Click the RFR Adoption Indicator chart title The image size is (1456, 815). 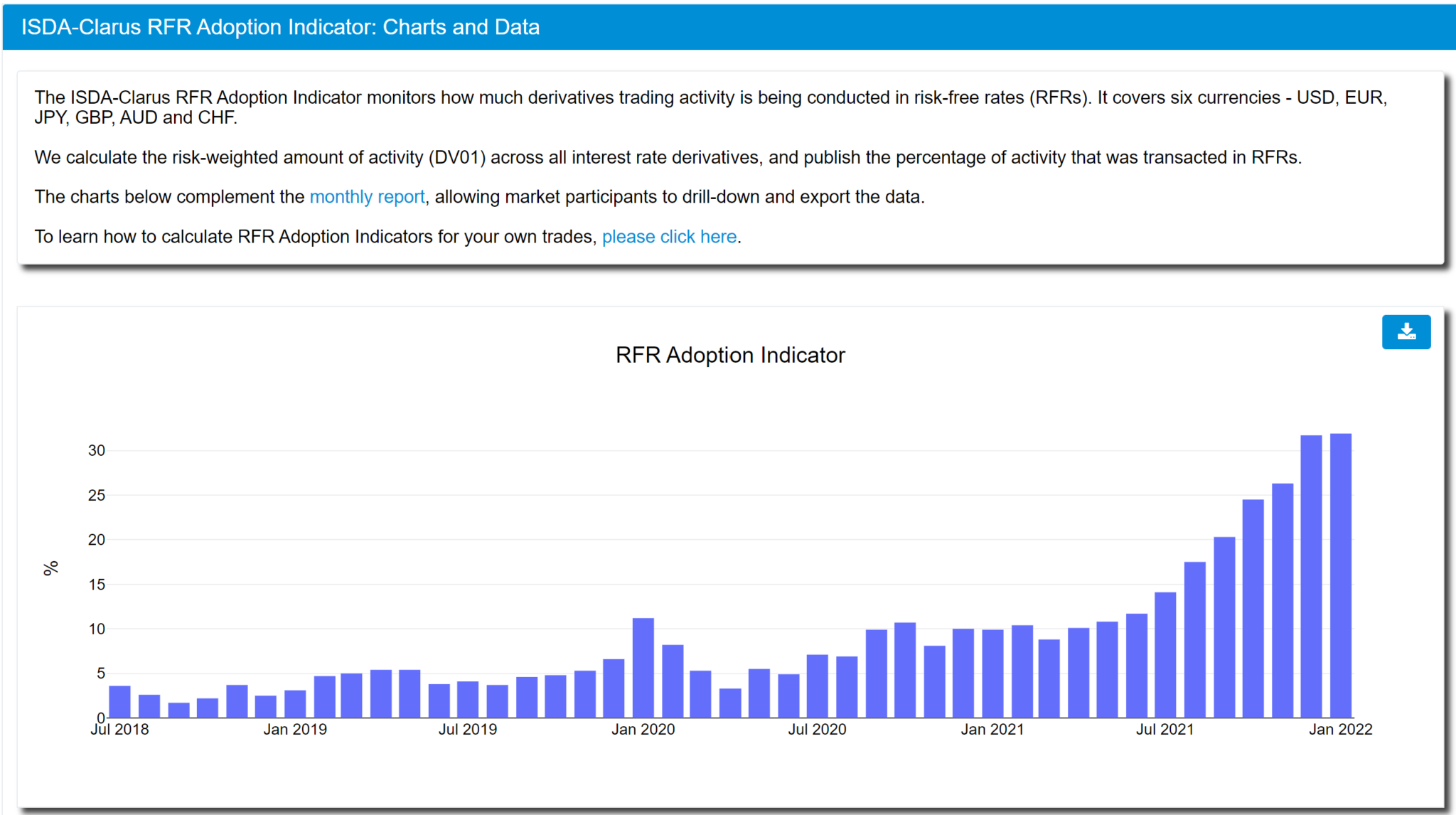click(730, 355)
